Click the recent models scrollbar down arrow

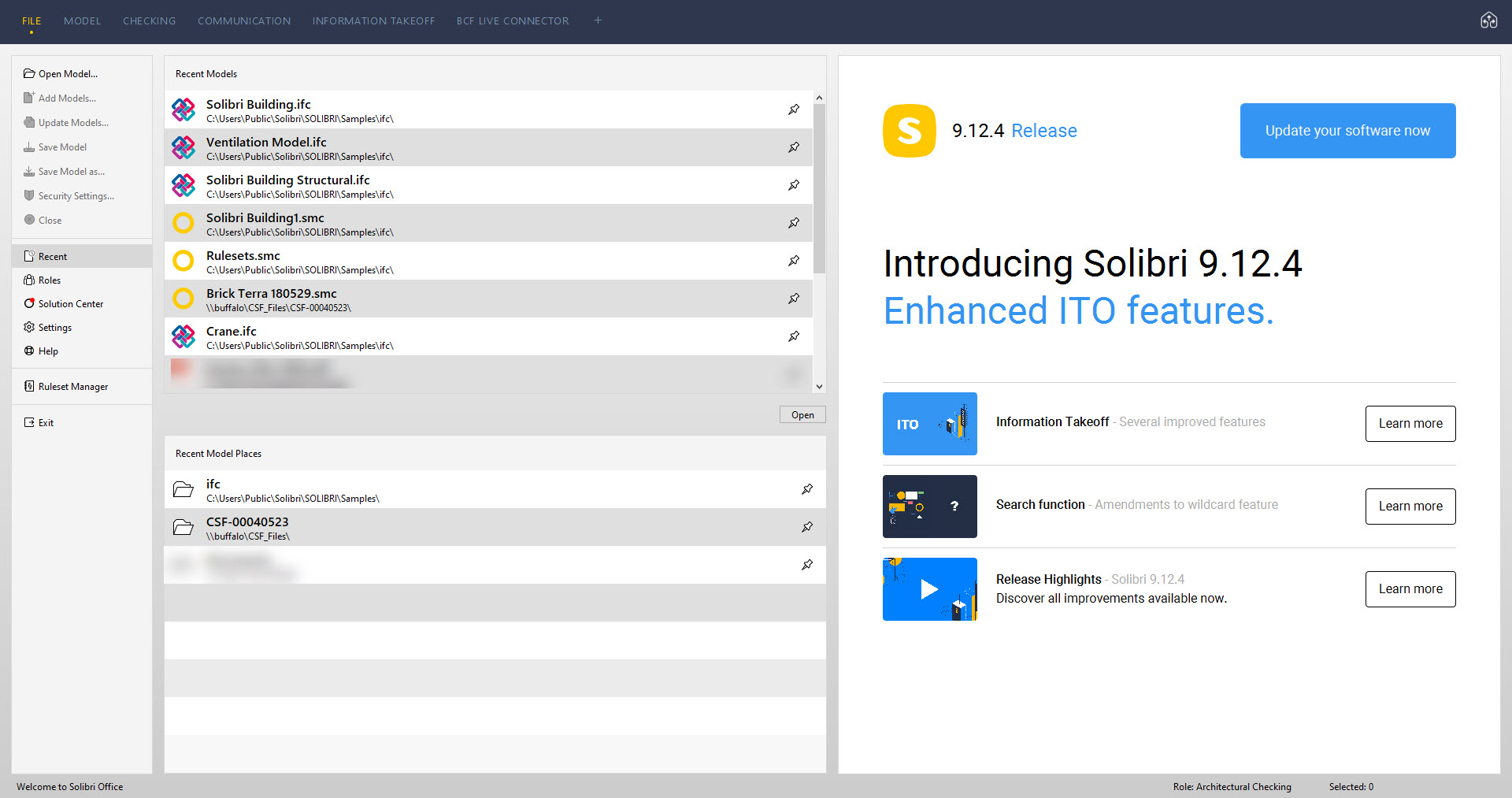point(819,387)
